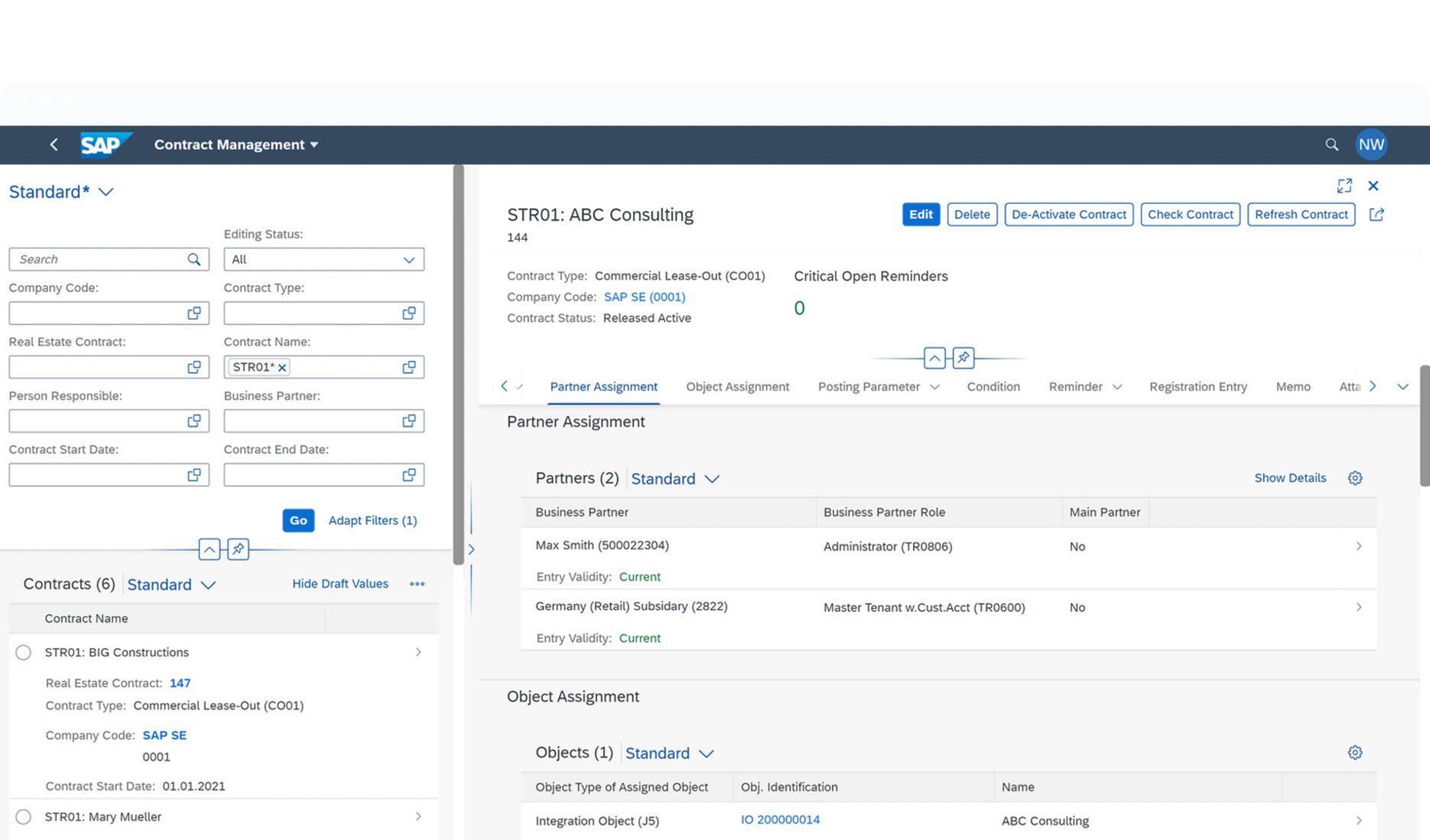Expand the Max Smith partner row
This screenshot has width=1430, height=840.
1358,546
